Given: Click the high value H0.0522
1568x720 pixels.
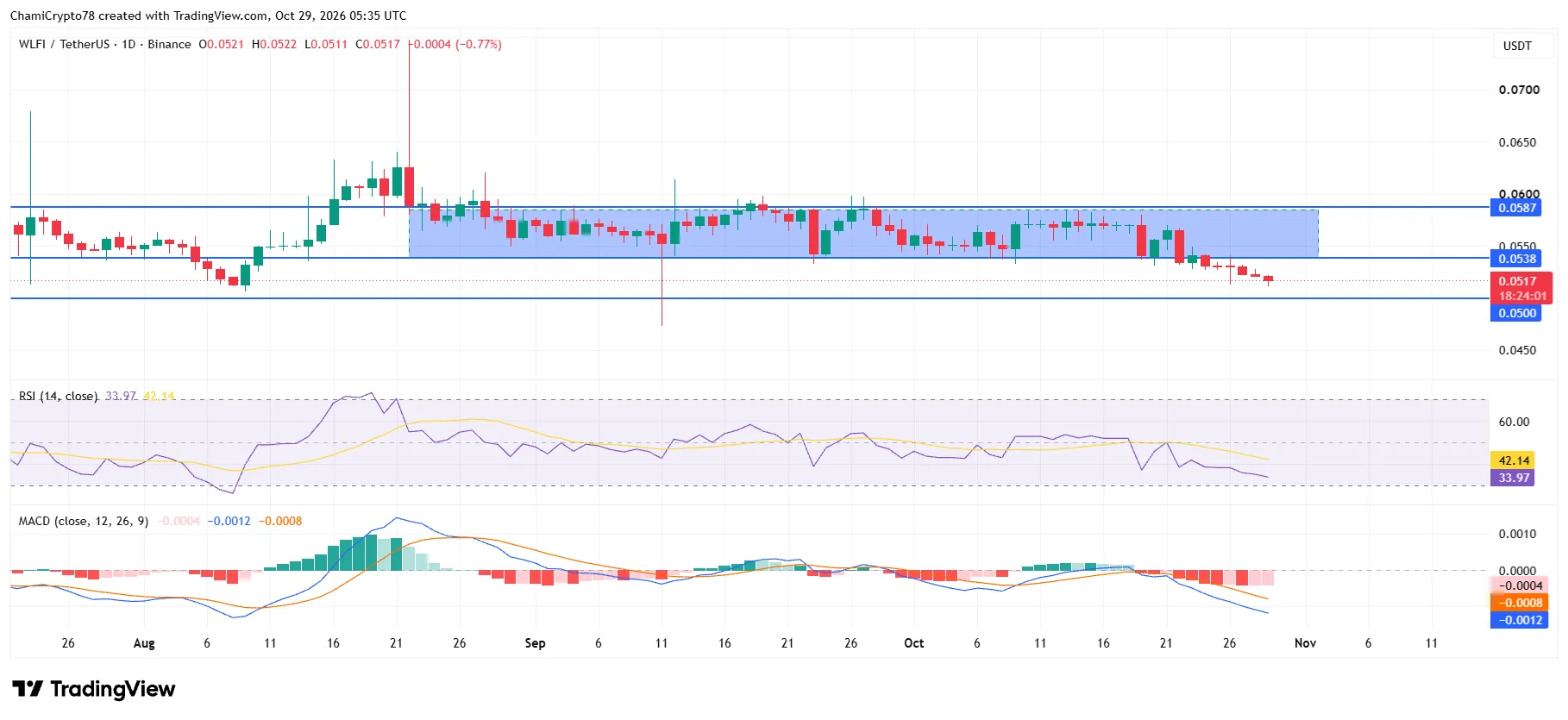Looking at the screenshot, I should [x=274, y=44].
